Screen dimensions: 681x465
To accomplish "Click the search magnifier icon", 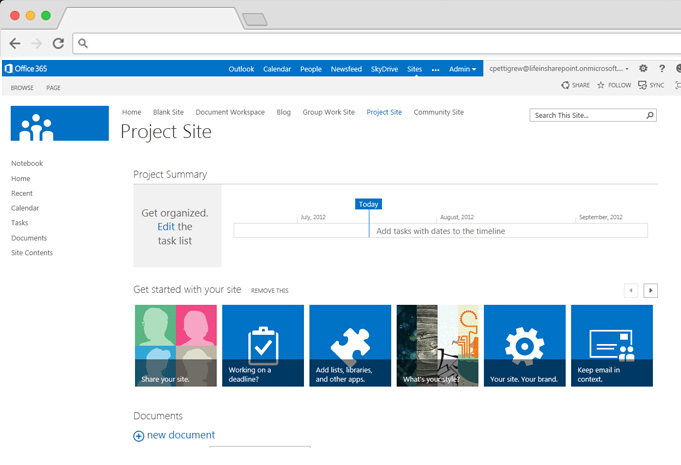I will click(x=650, y=116).
